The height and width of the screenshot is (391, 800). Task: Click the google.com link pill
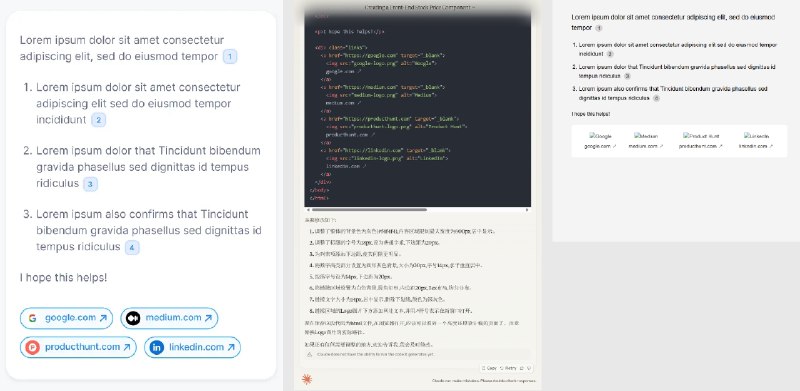coord(67,318)
